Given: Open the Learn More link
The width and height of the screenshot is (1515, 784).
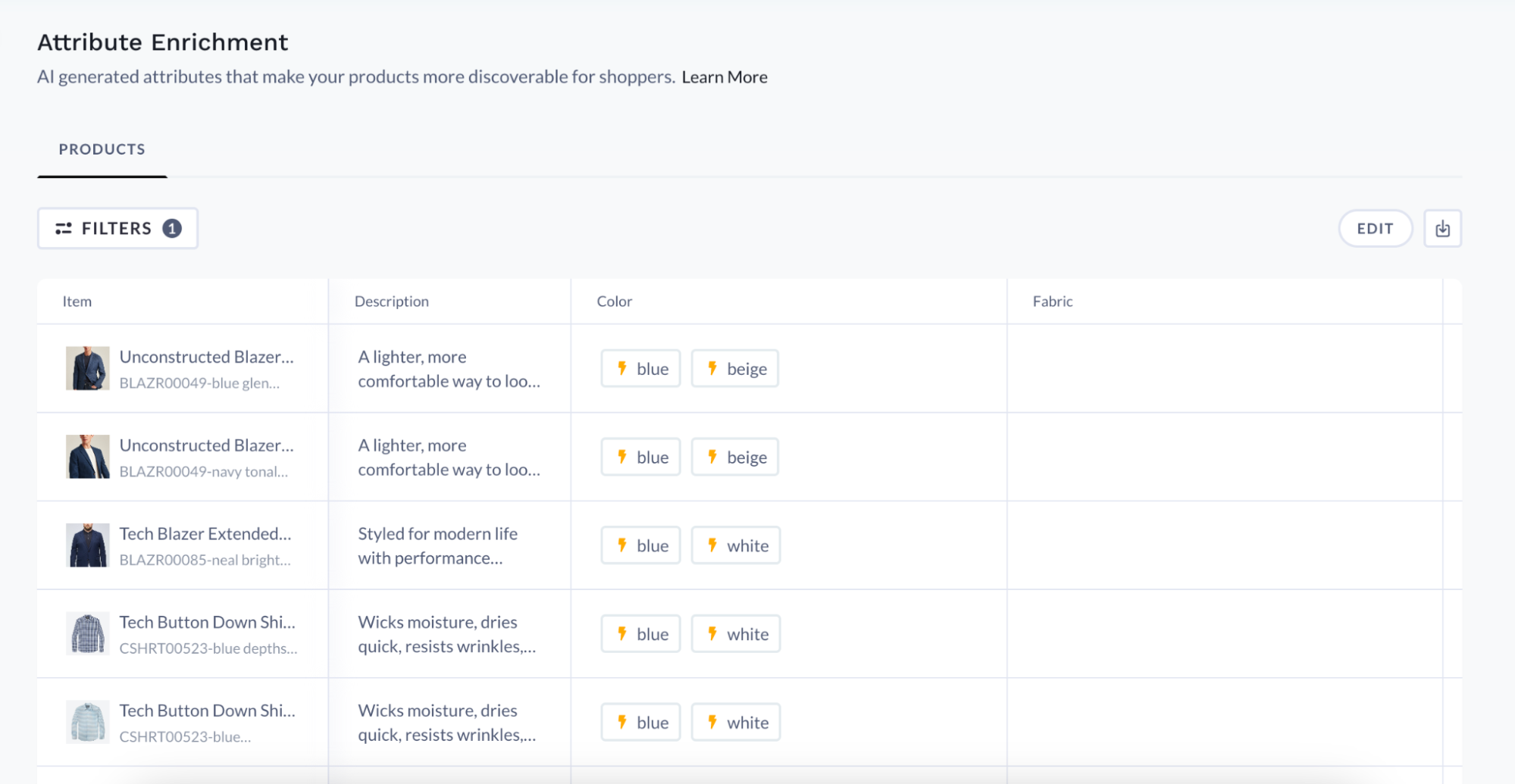Looking at the screenshot, I should pos(724,77).
